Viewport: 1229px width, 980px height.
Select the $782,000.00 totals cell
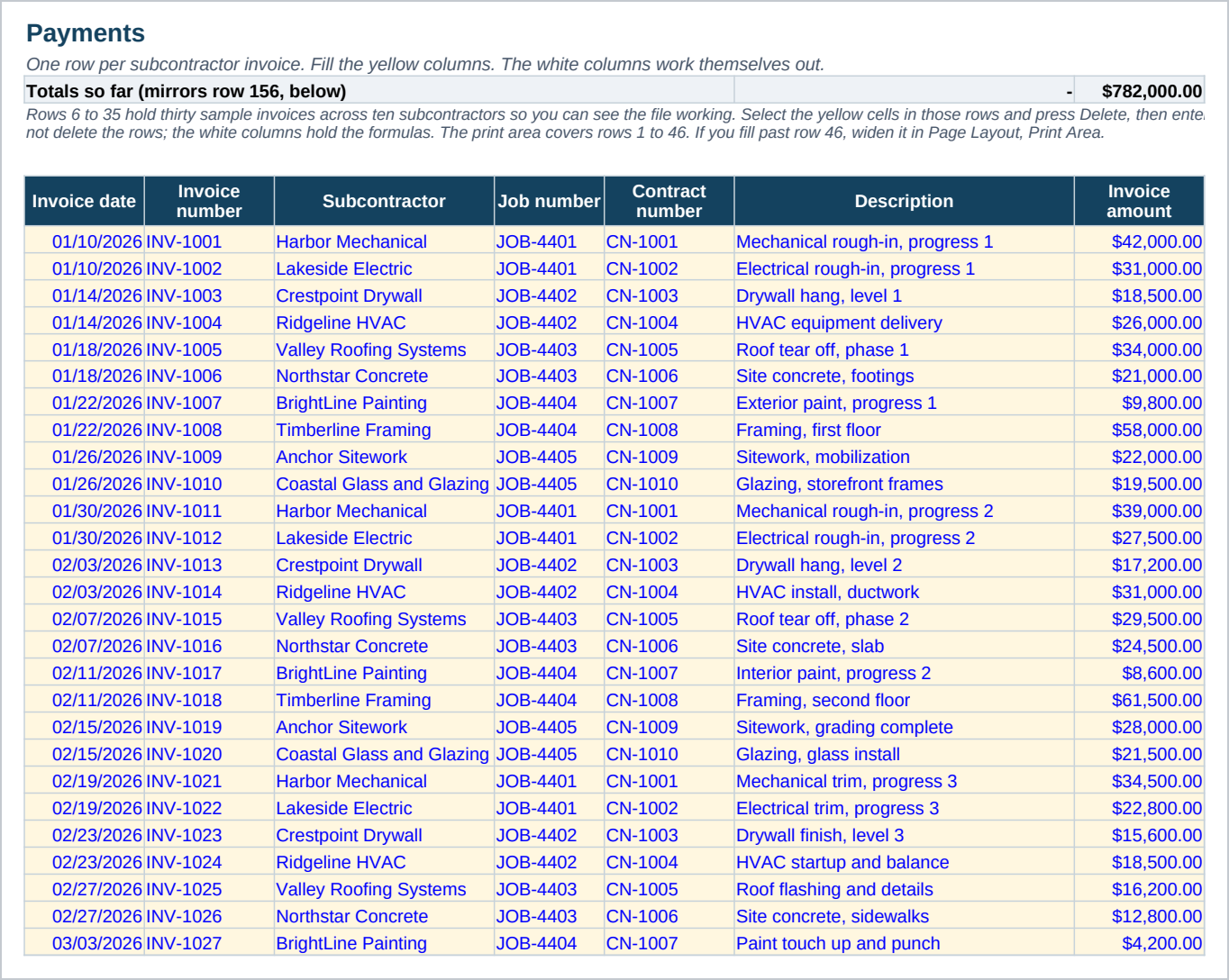(1139, 91)
